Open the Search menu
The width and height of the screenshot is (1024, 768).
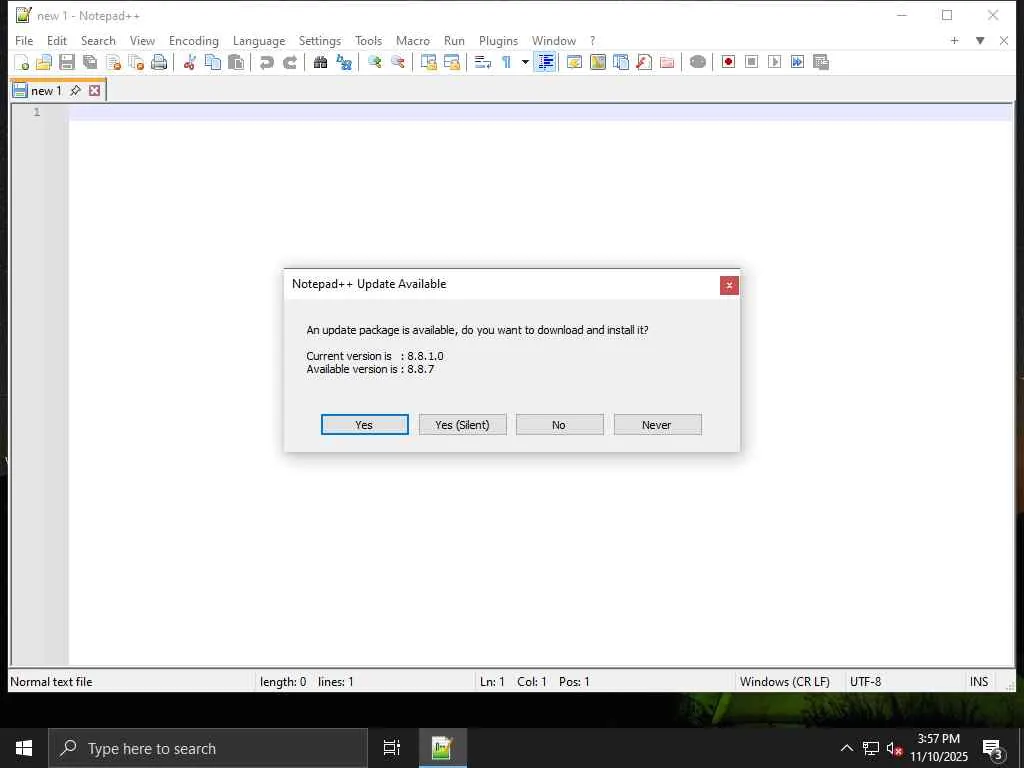click(98, 40)
